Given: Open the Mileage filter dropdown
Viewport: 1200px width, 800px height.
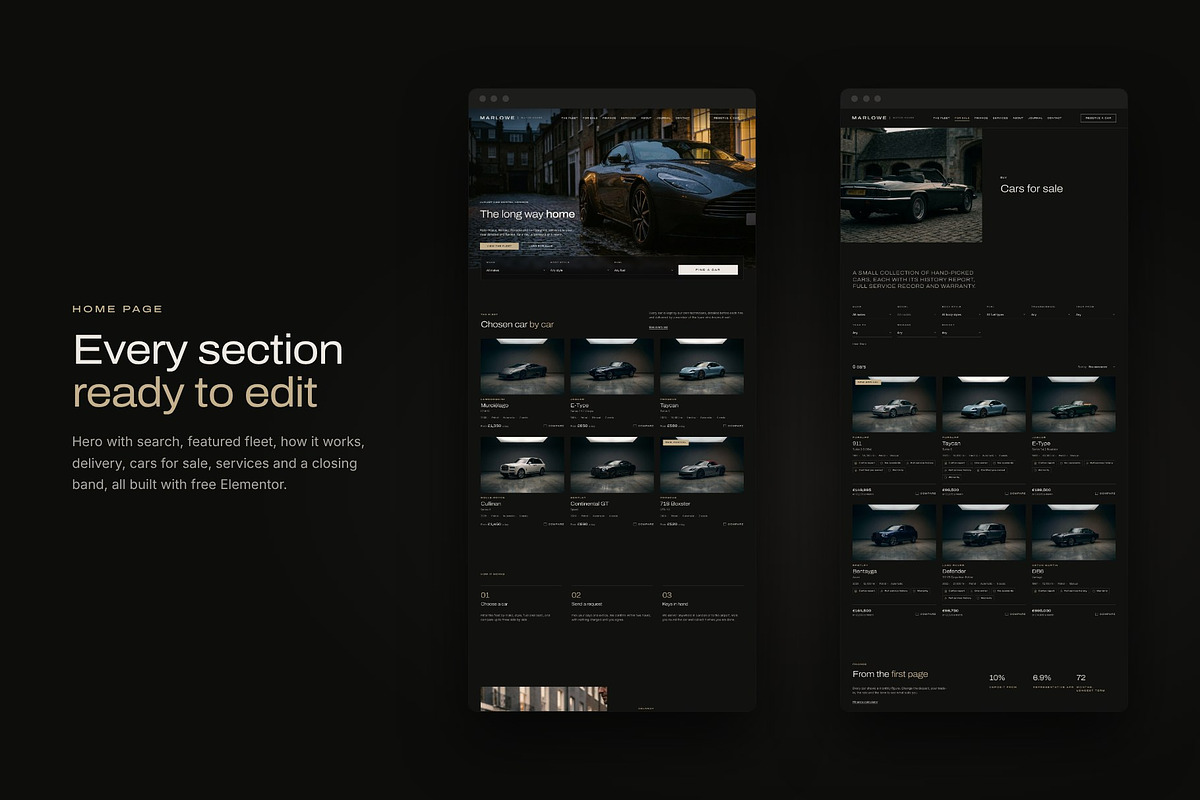Looking at the screenshot, I should pos(917,333).
